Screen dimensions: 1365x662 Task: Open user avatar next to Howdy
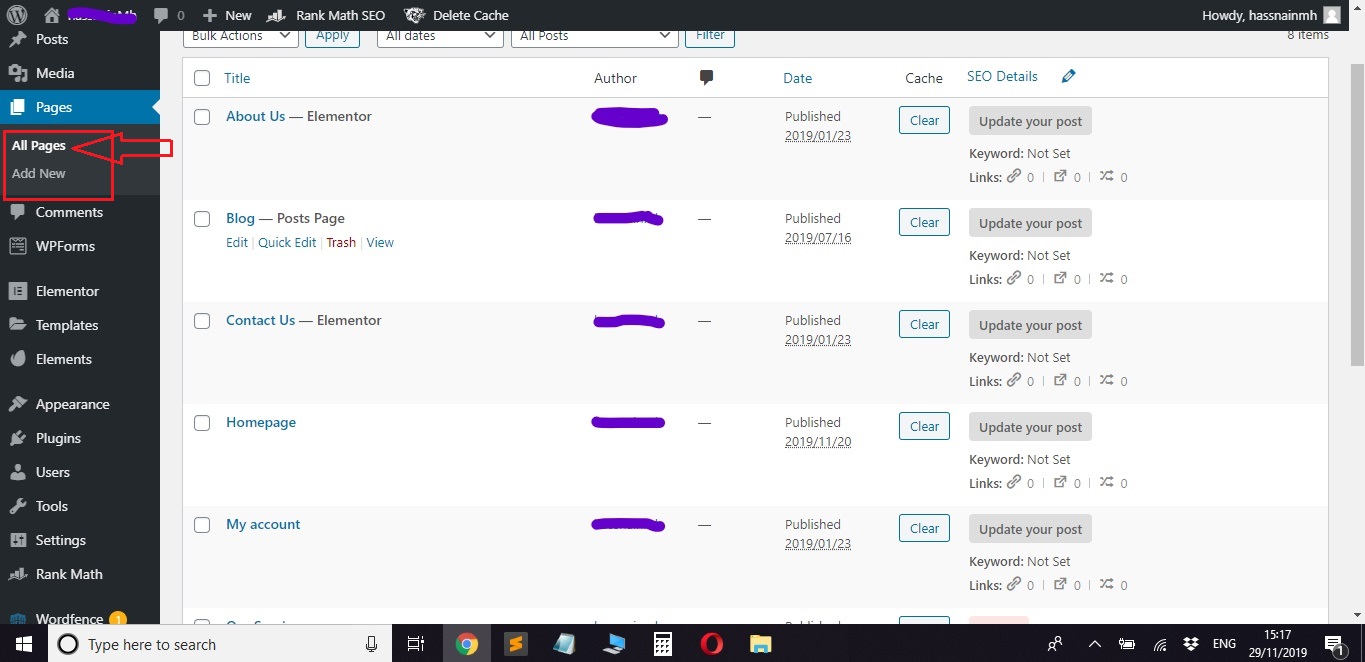pyautogui.click(x=1332, y=15)
